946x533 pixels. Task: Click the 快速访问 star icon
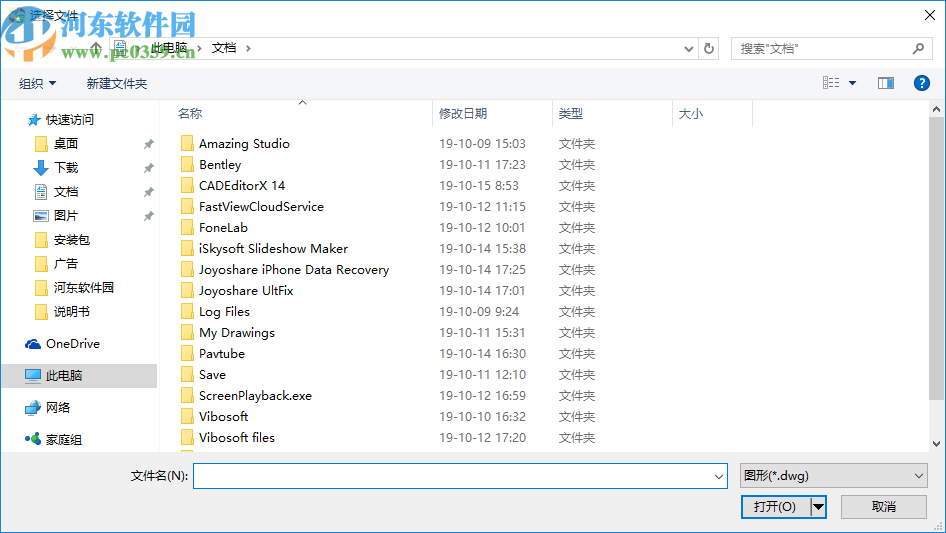click(34, 120)
